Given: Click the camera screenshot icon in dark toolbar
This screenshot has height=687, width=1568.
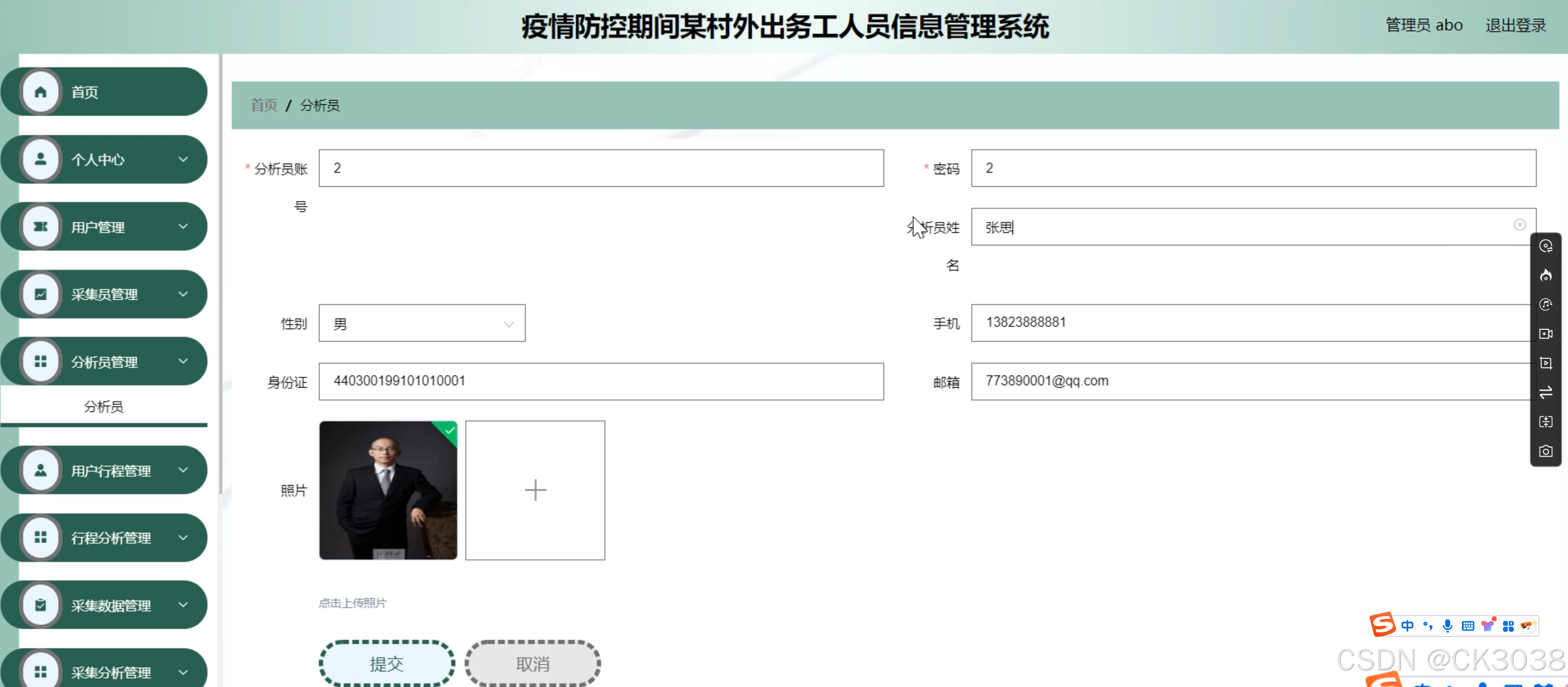Looking at the screenshot, I should [x=1545, y=451].
